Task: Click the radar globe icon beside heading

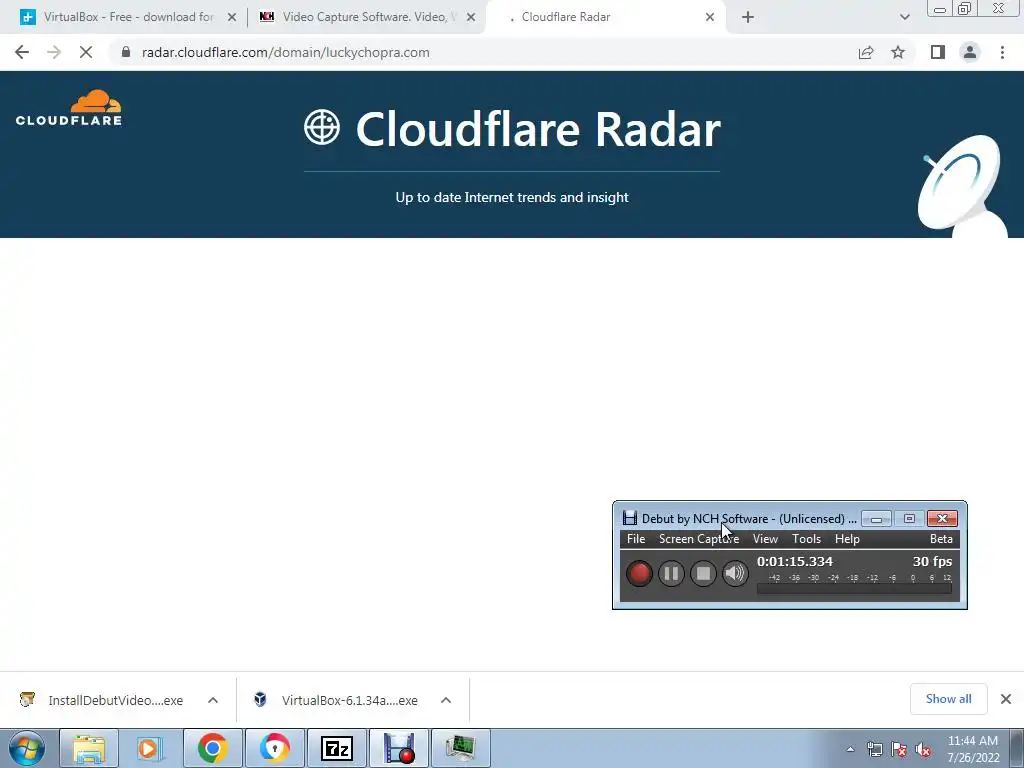Action: point(322,127)
